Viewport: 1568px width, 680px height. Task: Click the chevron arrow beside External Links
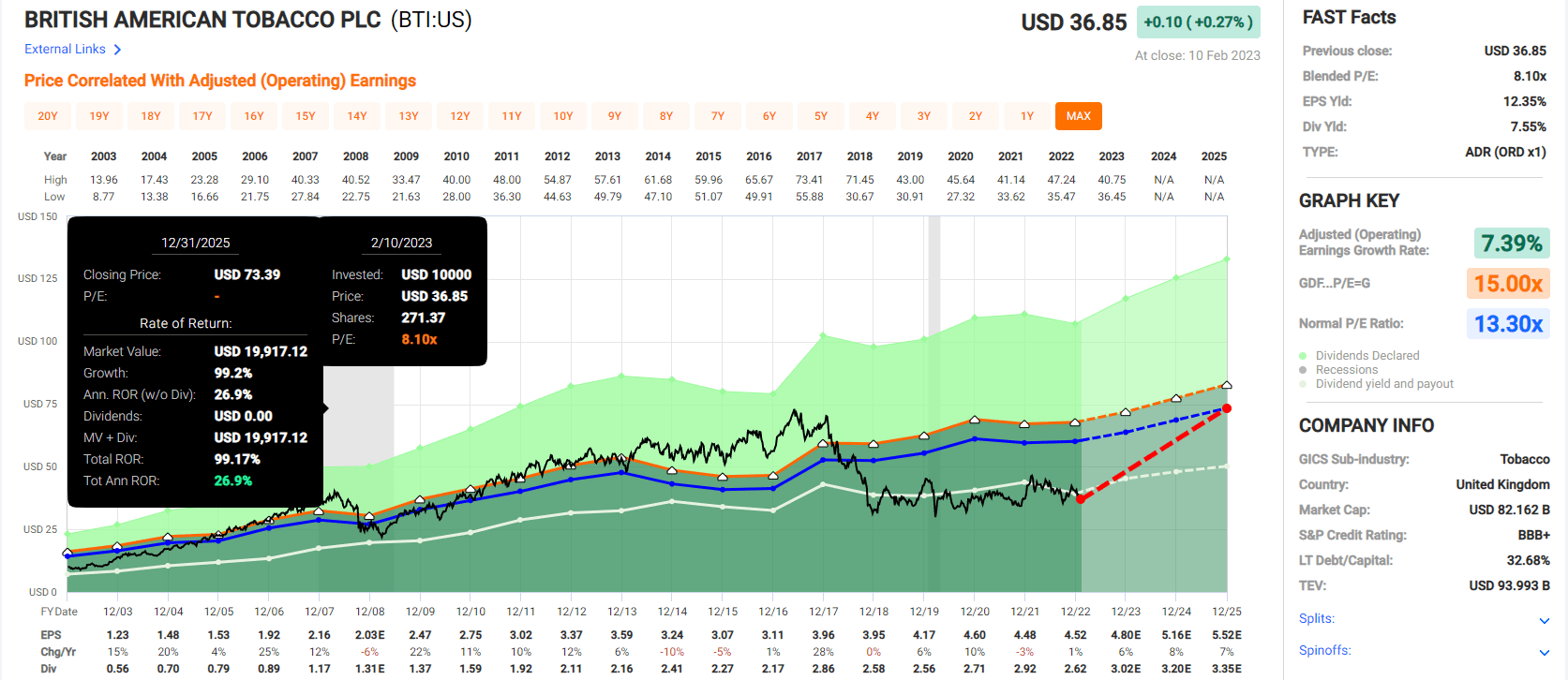tap(117, 50)
